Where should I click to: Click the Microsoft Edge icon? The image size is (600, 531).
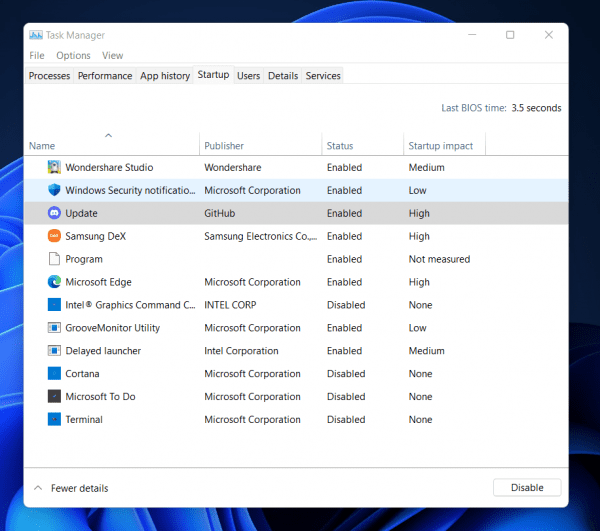(x=54, y=282)
